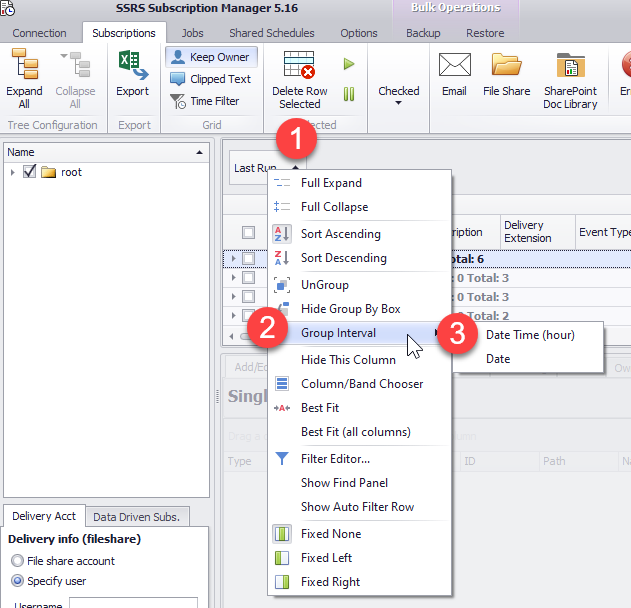Switch to the Jobs tab

tap(192, 33)
